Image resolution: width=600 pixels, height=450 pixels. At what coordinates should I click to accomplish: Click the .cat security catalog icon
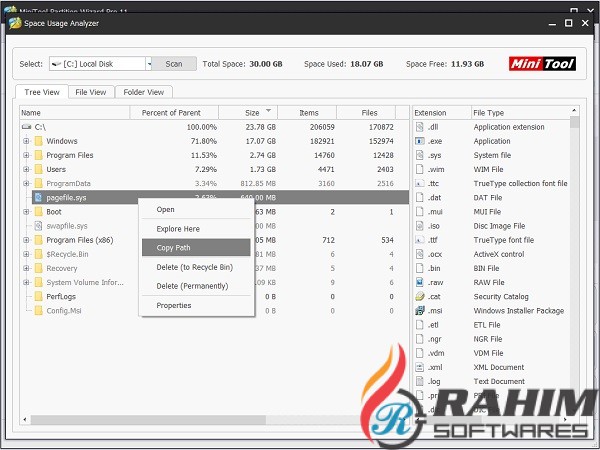click(420, 297)
